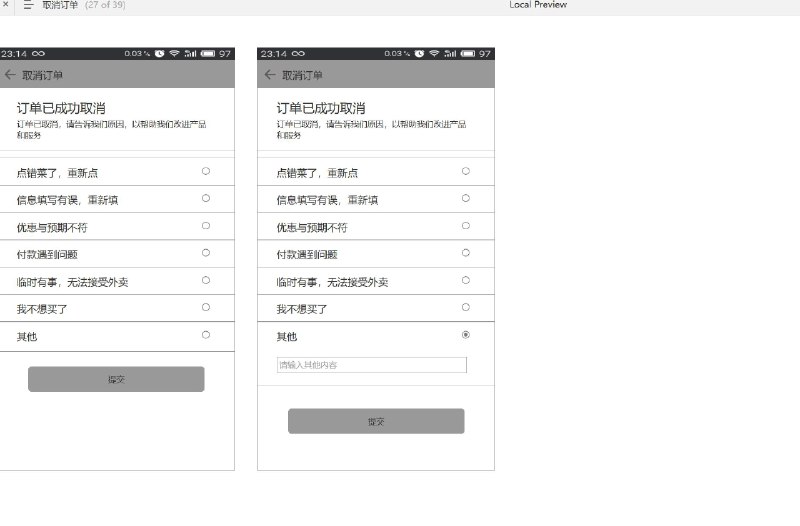
Task: Click the alarm clock icon in the first phone status bar
Action: coord(160,54)
